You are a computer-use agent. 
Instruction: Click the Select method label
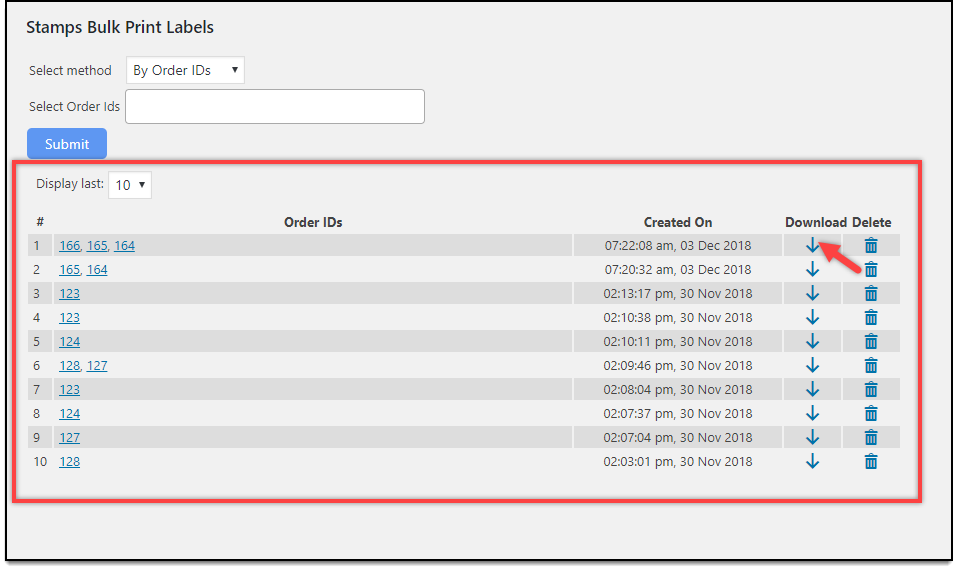70,70
